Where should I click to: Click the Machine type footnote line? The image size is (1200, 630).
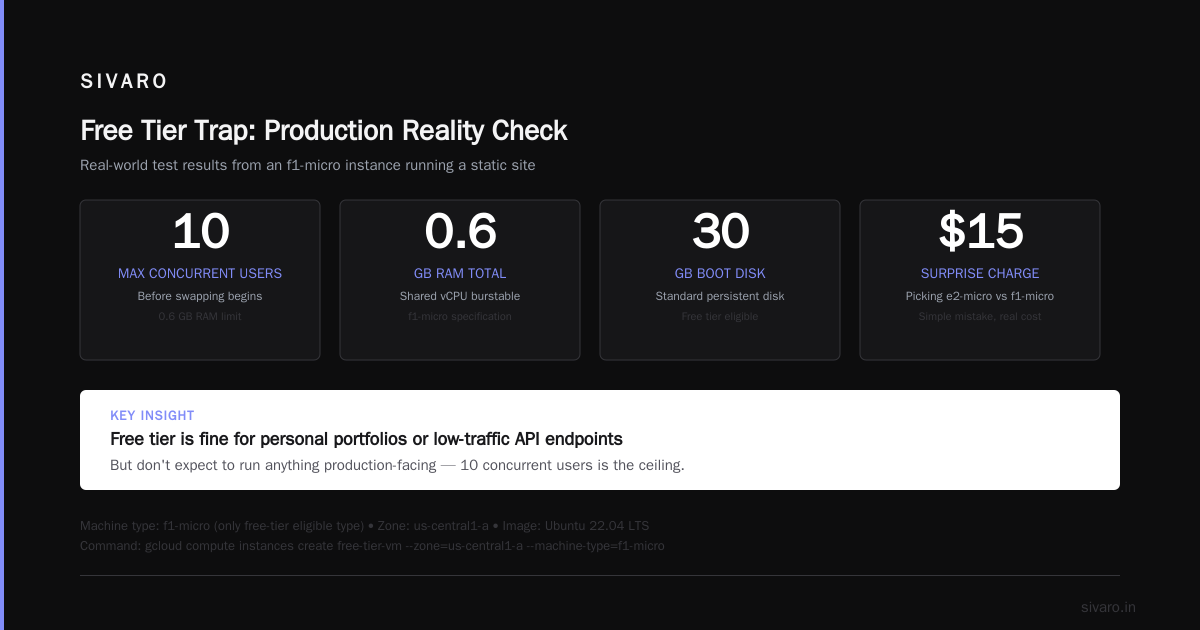pyautogui.click(x=365, y=525)
